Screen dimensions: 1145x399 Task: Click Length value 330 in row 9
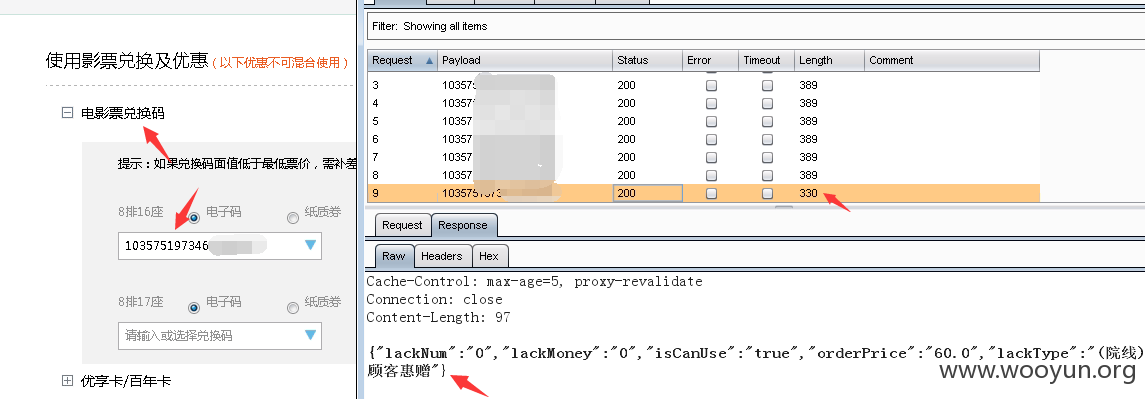coord(808,194)
